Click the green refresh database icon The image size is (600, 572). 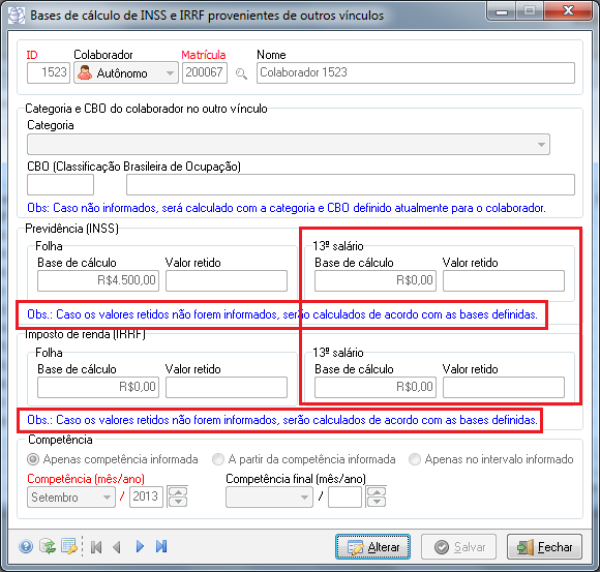[46, 546]
